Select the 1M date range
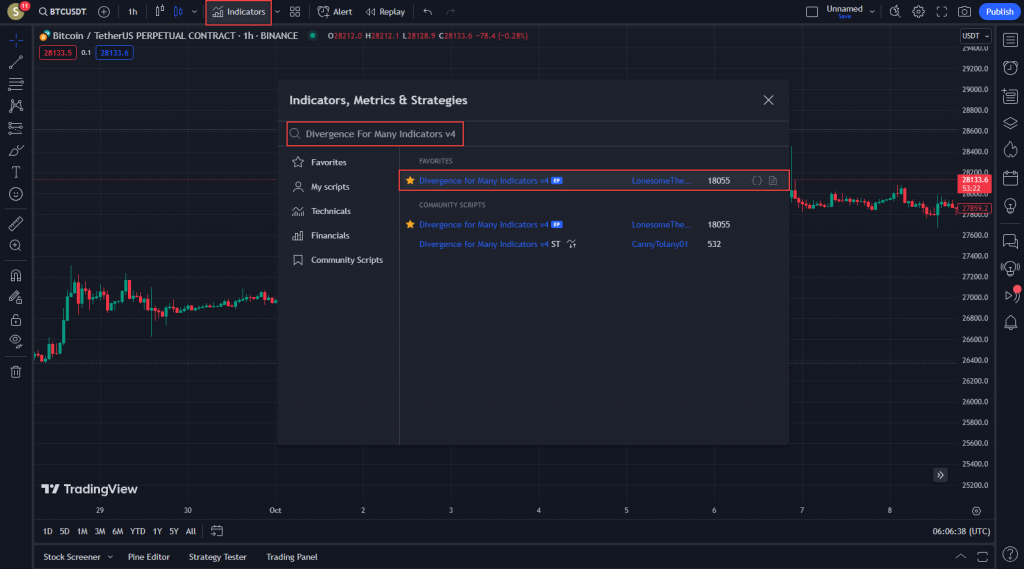 click(82, 531)
